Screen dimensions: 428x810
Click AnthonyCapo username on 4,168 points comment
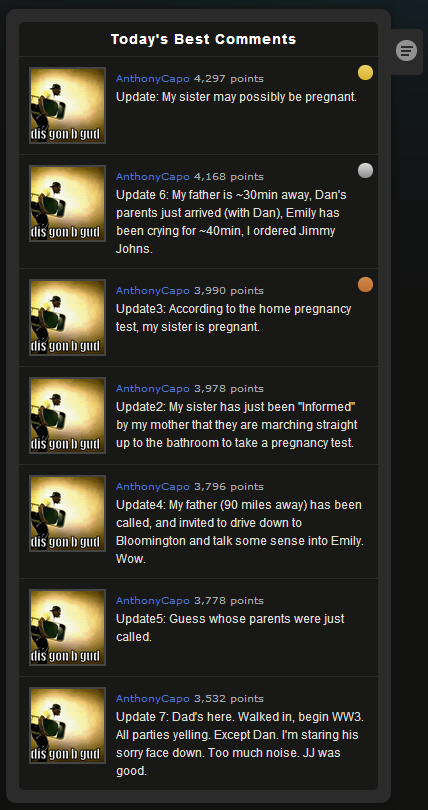coord(153,177)
